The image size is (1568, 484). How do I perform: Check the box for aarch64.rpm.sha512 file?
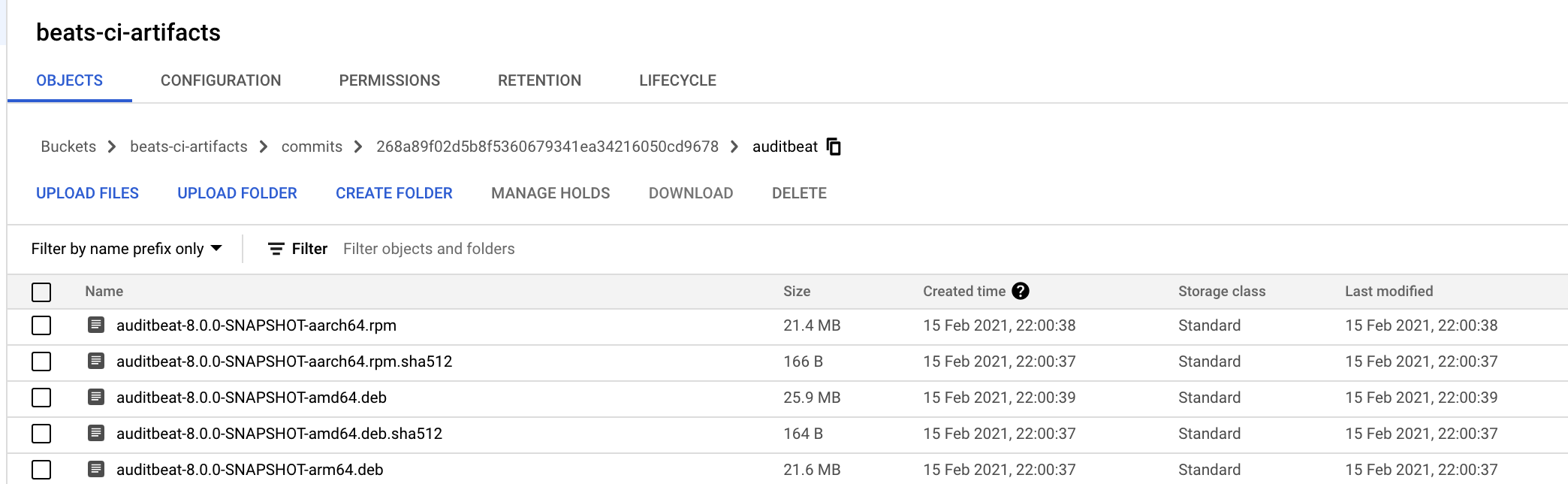tap(41, 361)
